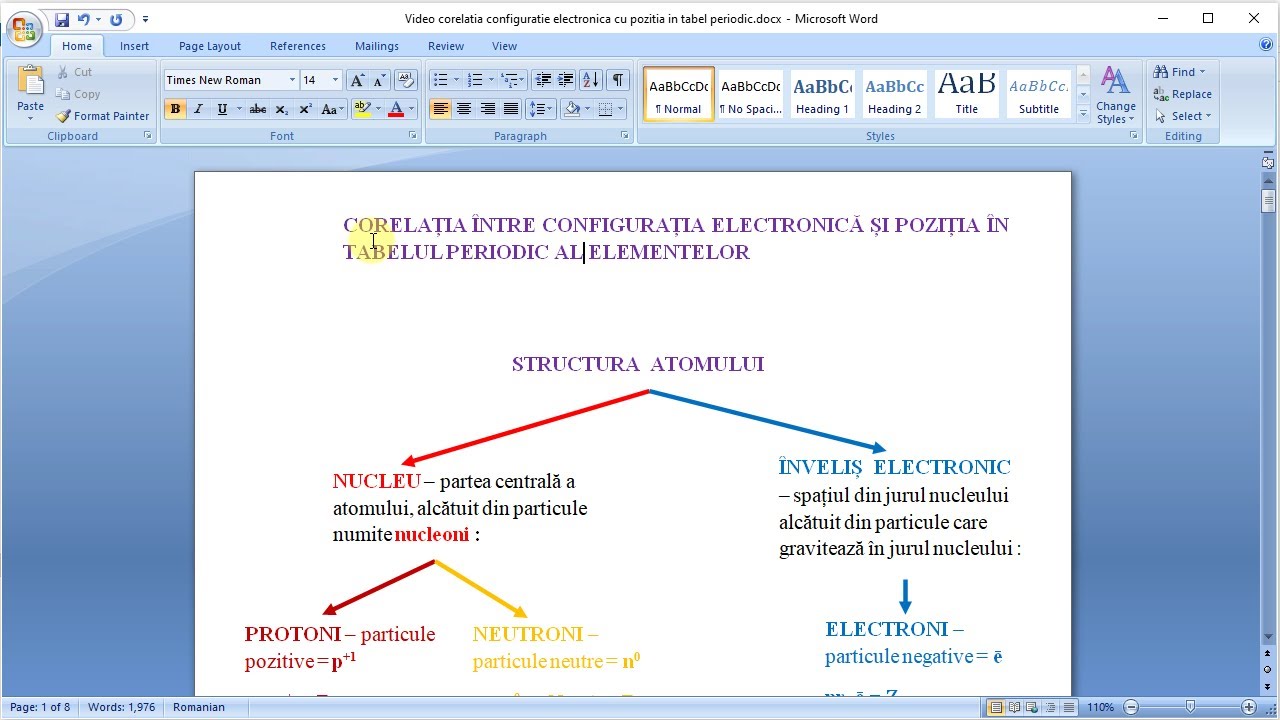Switch to Full Screen Reading view
1280x720 pixels.
tap(1014, 708)
